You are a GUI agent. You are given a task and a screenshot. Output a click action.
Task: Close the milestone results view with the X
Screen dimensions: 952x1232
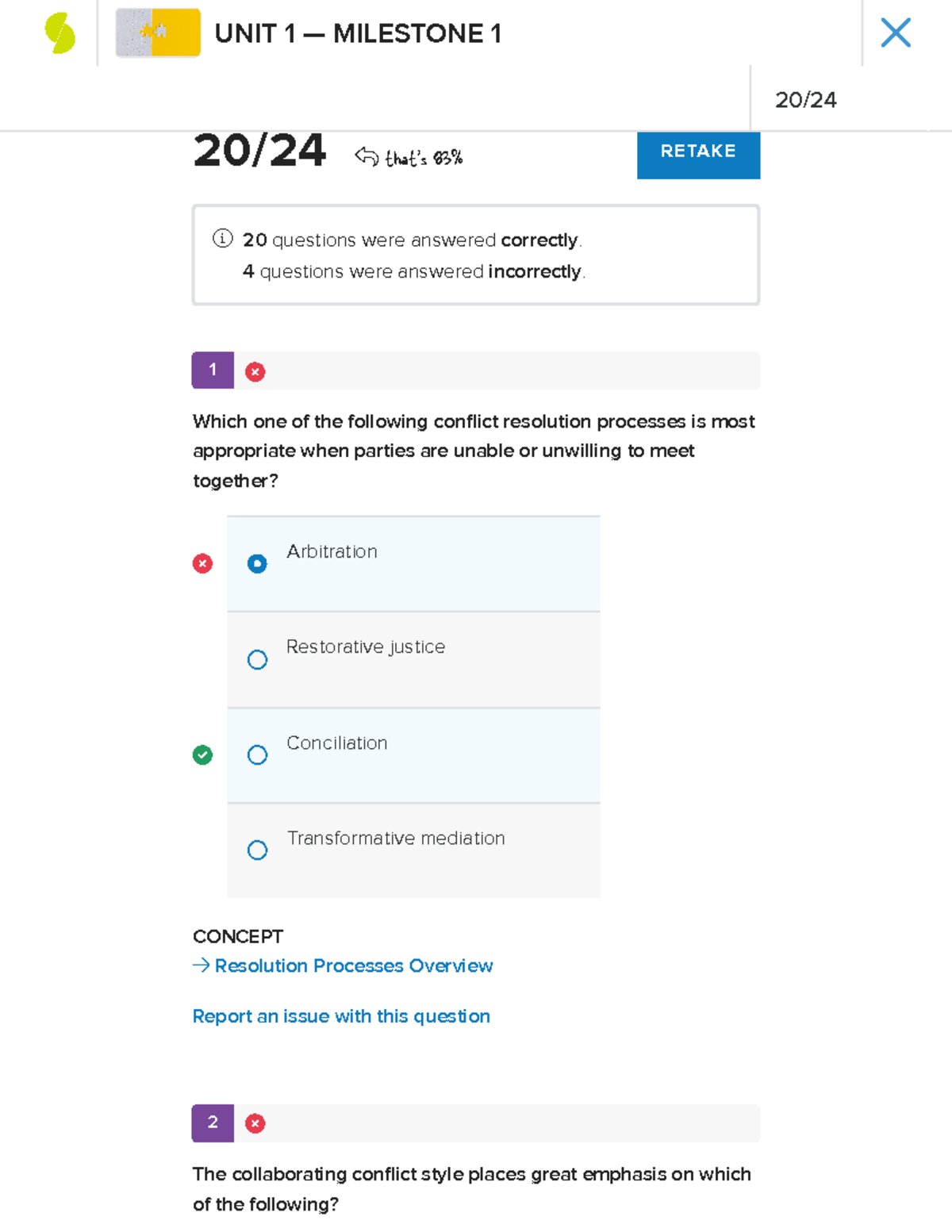[x=896, y=33]
